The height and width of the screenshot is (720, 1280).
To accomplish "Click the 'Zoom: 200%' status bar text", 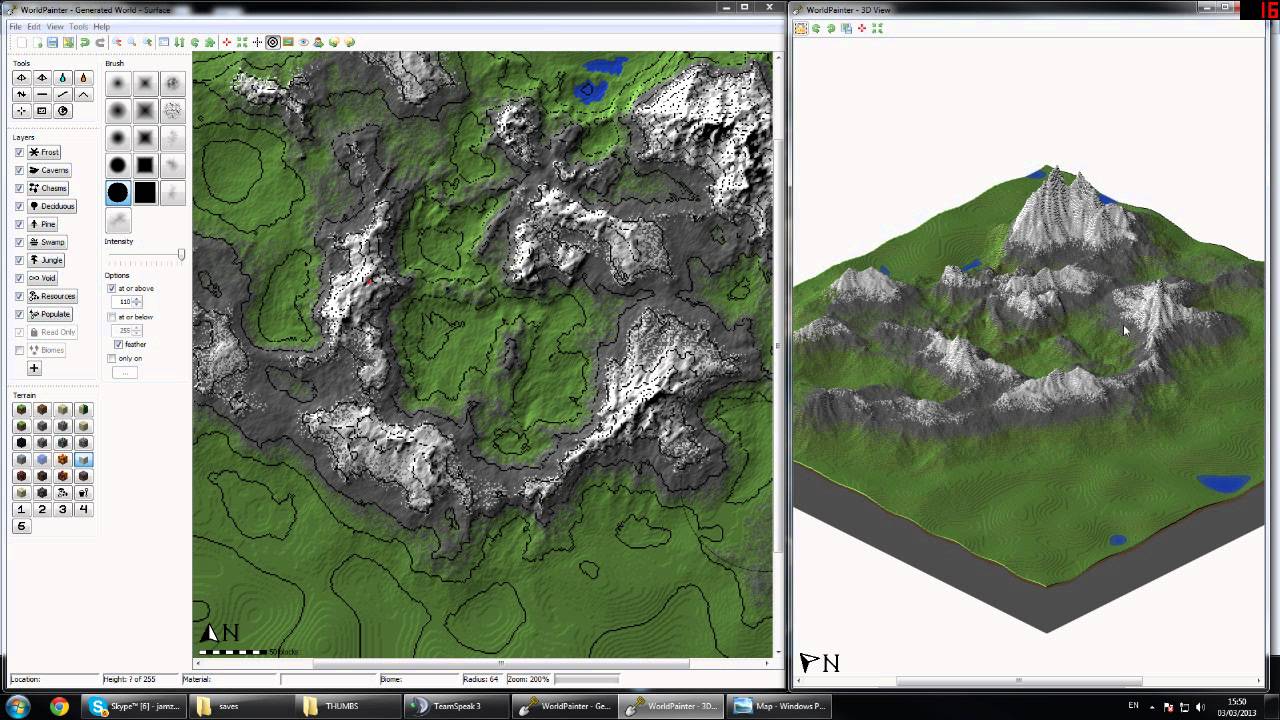I will pos(528,679).
